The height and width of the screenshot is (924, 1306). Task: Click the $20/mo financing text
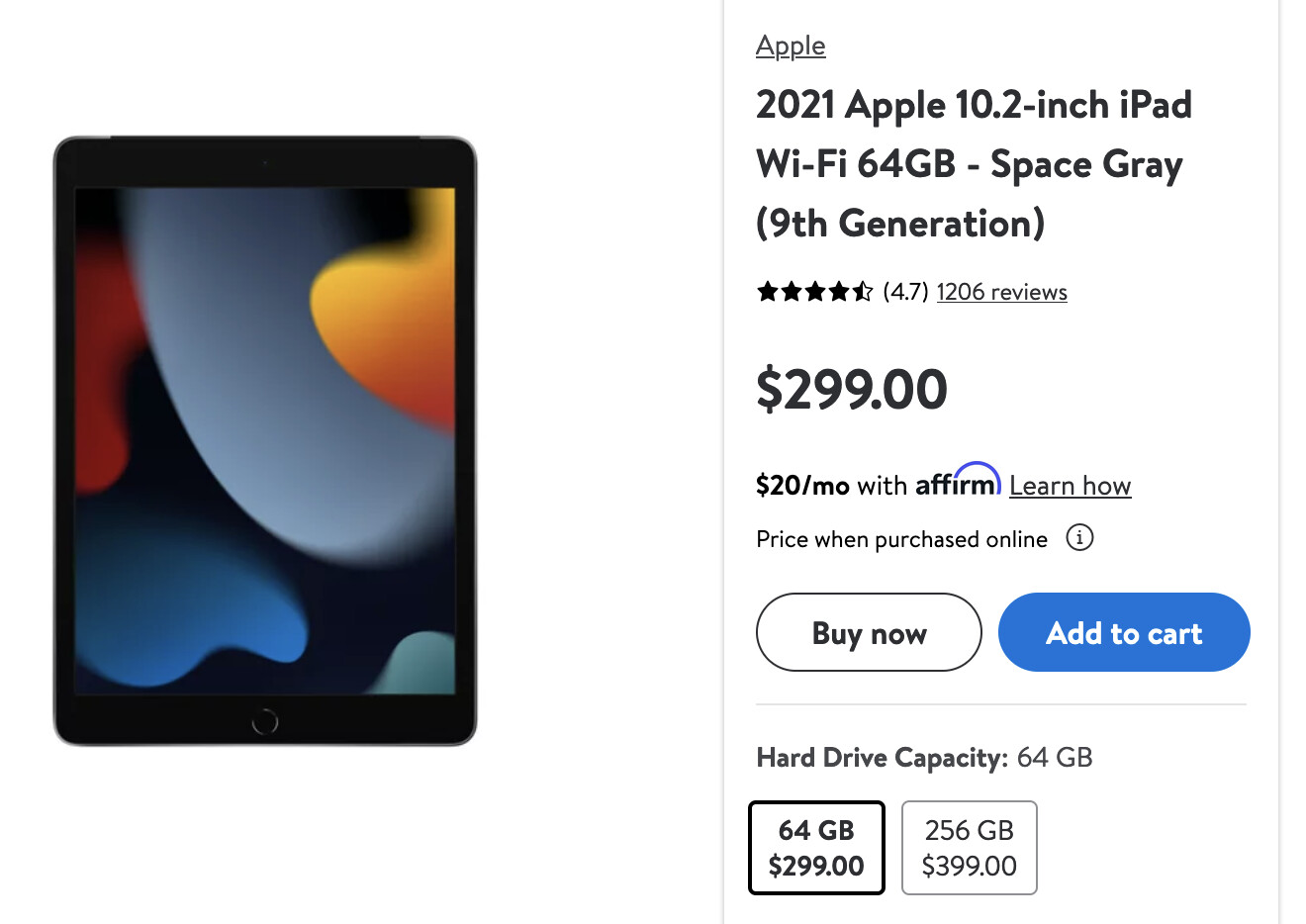[x=802, y=486]
